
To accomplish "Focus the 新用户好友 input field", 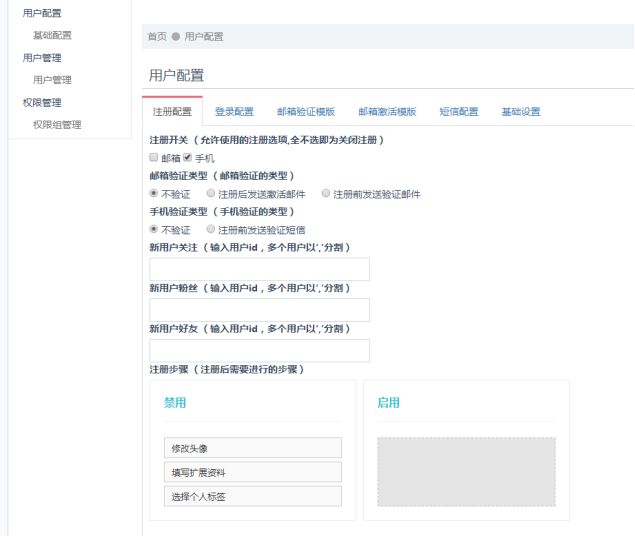I will click(x=259, y=350).
